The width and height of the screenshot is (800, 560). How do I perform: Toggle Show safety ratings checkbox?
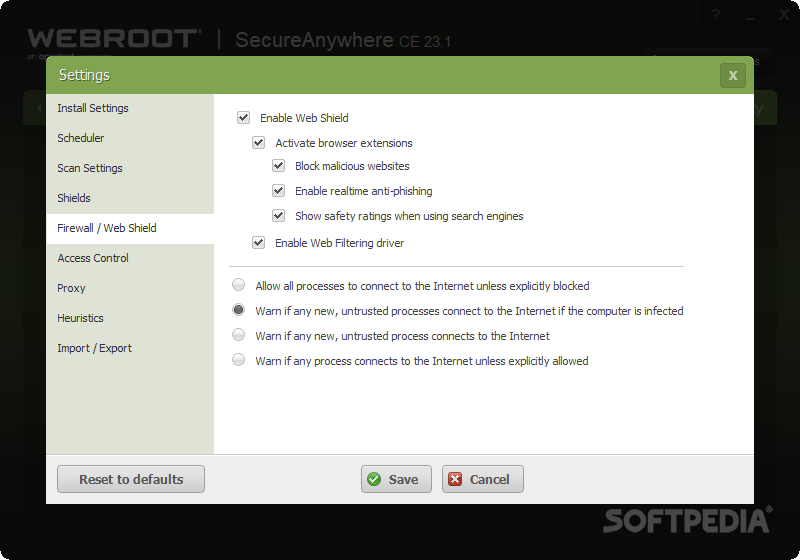pyautogui.click(x=279, y=216)
